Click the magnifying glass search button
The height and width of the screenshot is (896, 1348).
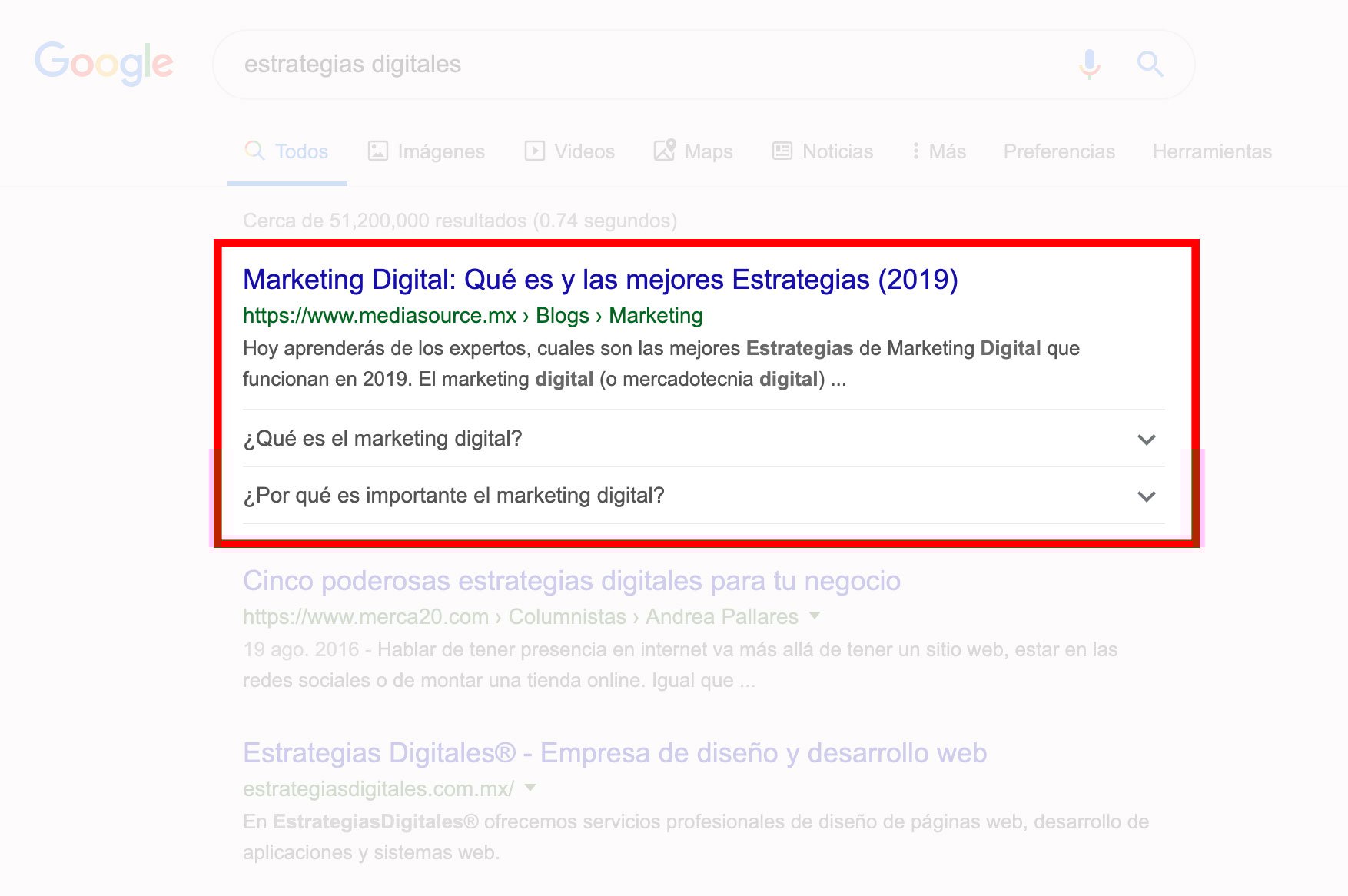(1150, 64)
